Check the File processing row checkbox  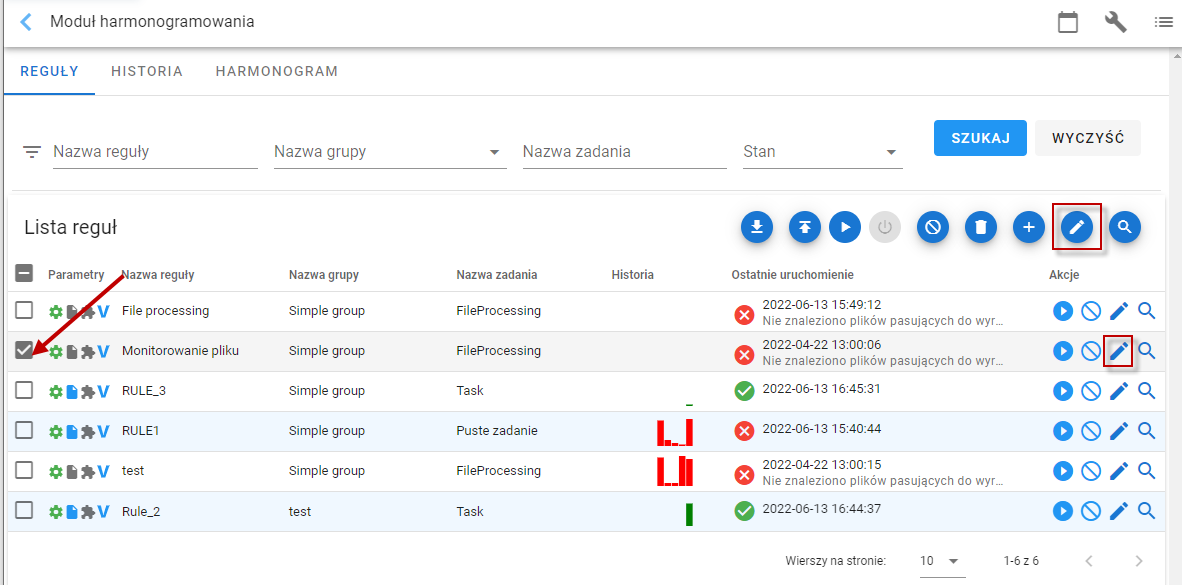click(24, 309)
